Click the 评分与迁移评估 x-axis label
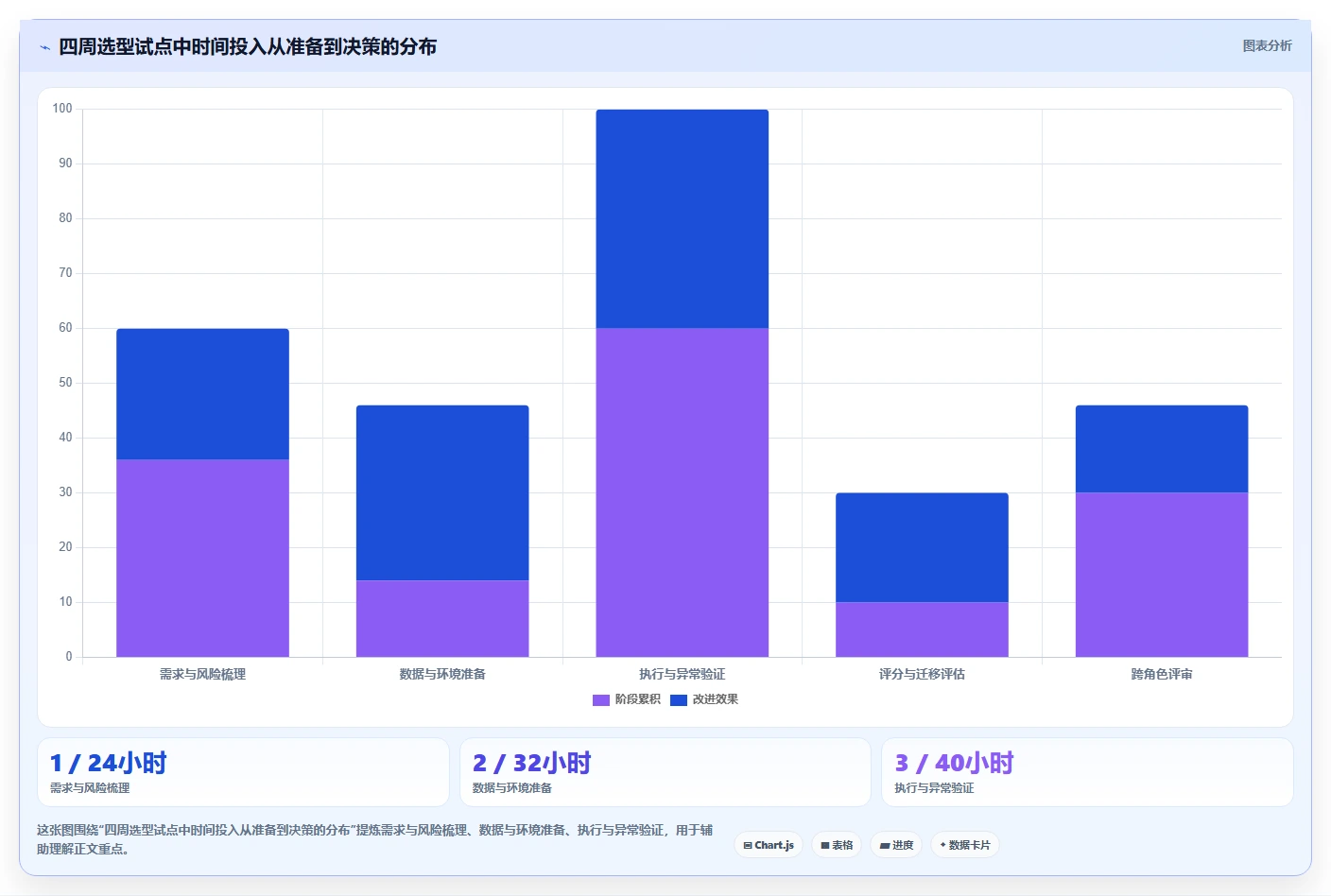Image resolution: width=1331 pixels, height=896 pixels. (922, 674)
